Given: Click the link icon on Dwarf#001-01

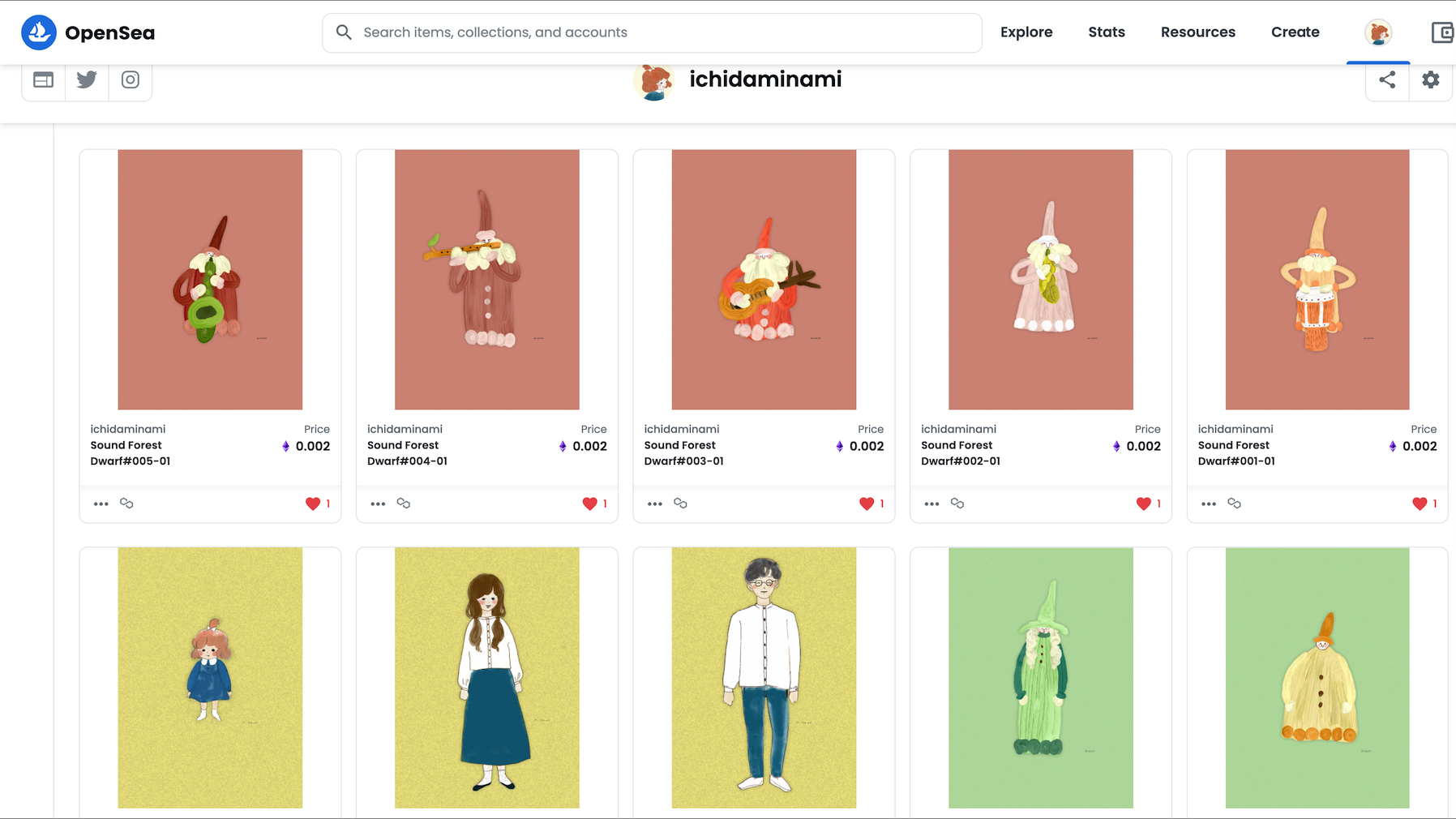Looking at the screenshot, I should (1235, 504).
